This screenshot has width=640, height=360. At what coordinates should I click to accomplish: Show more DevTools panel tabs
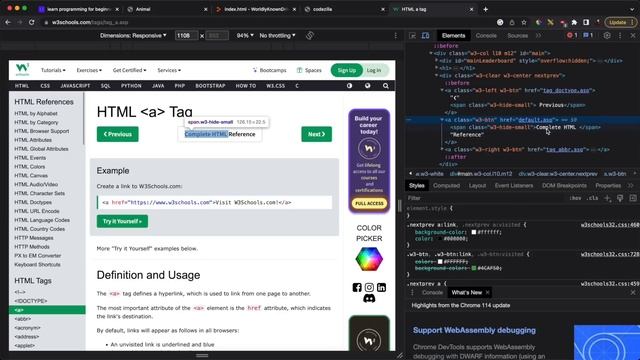[538, 36]
